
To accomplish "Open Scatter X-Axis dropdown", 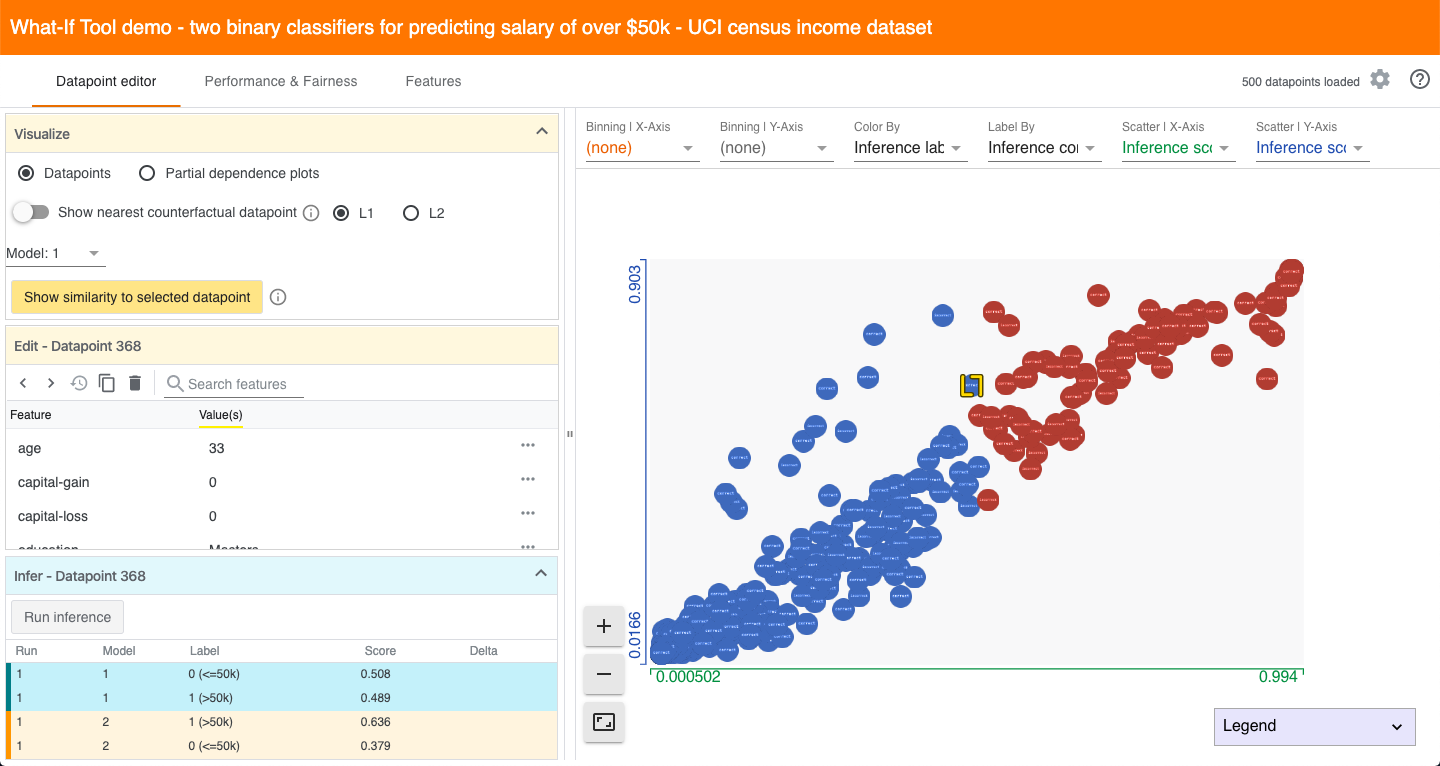I will coord(1178,148).
